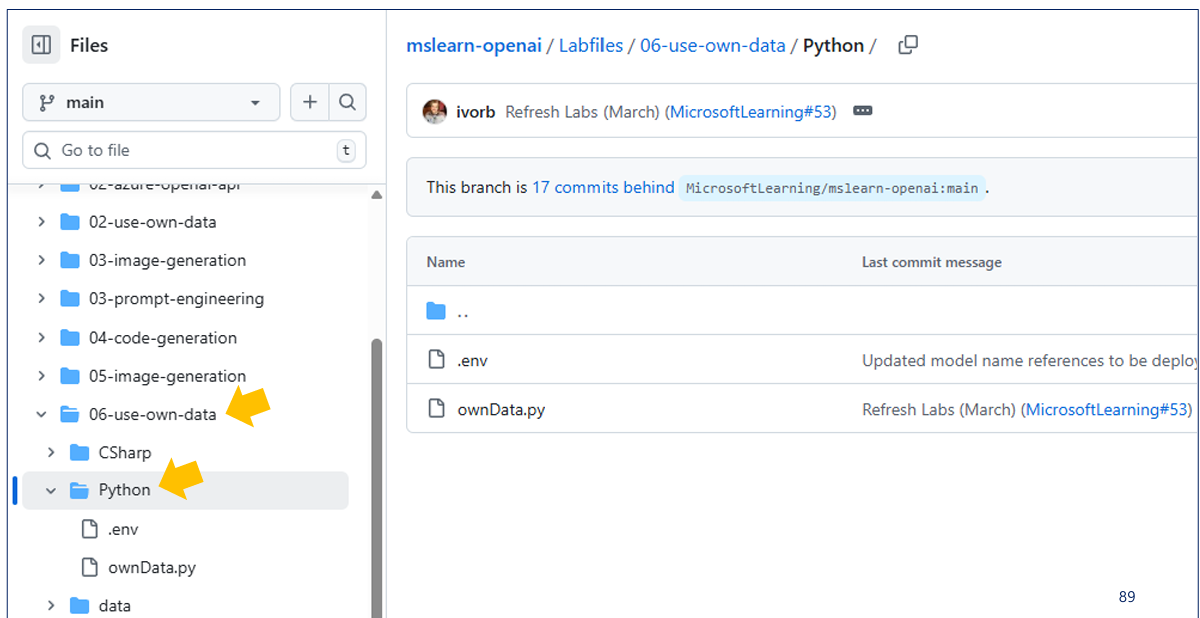Viewport: 1200px width, 618px height.
Task: Open 17 commits behind link
Action: (603, 187)
